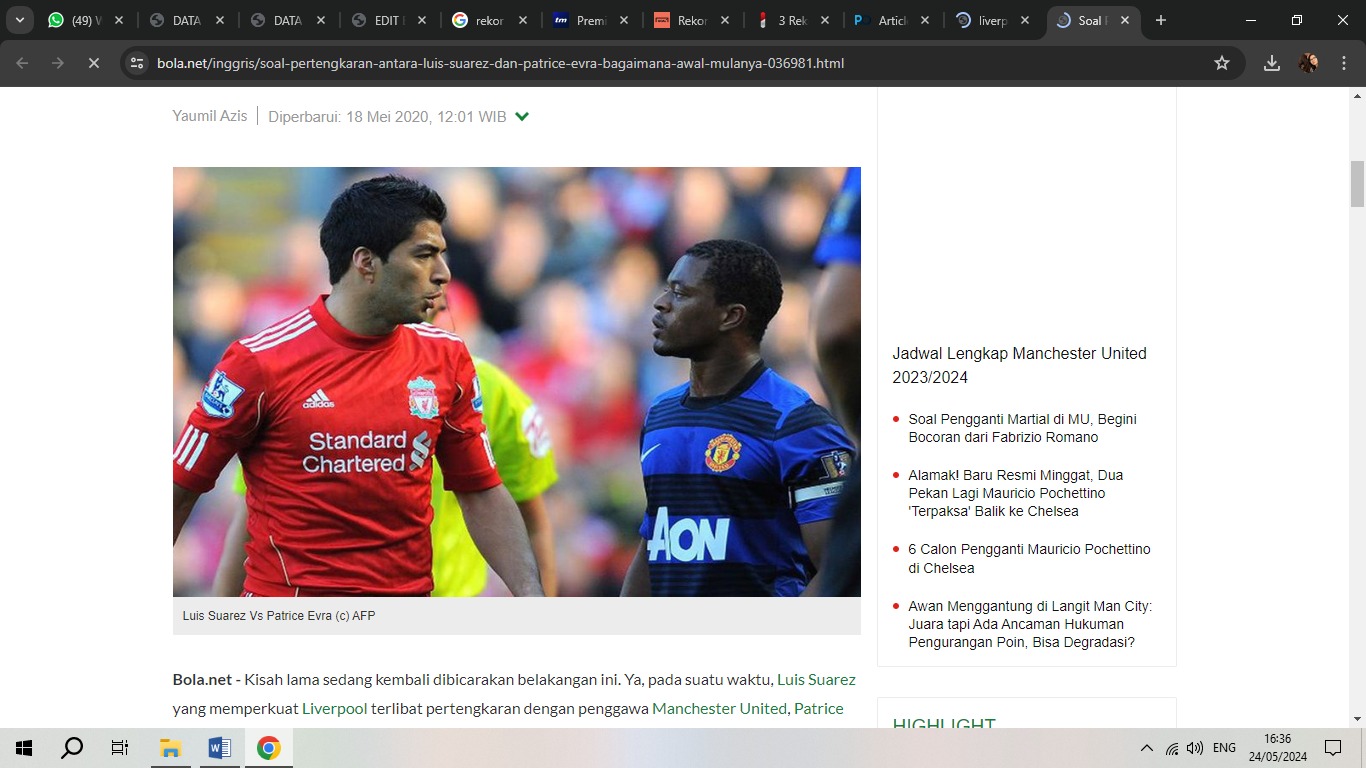Open Soal Pengganti Martial di MU article
This screenshot has width=1366, height=768.
click(x=1022, y=428)
